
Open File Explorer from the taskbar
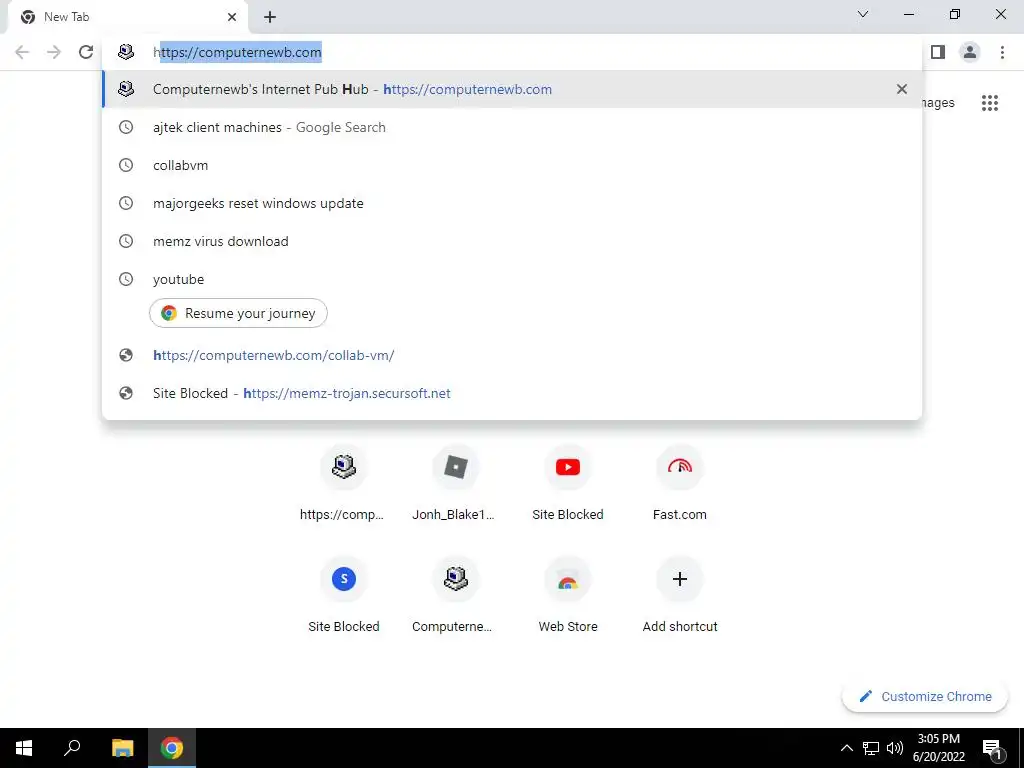[122, 748]
